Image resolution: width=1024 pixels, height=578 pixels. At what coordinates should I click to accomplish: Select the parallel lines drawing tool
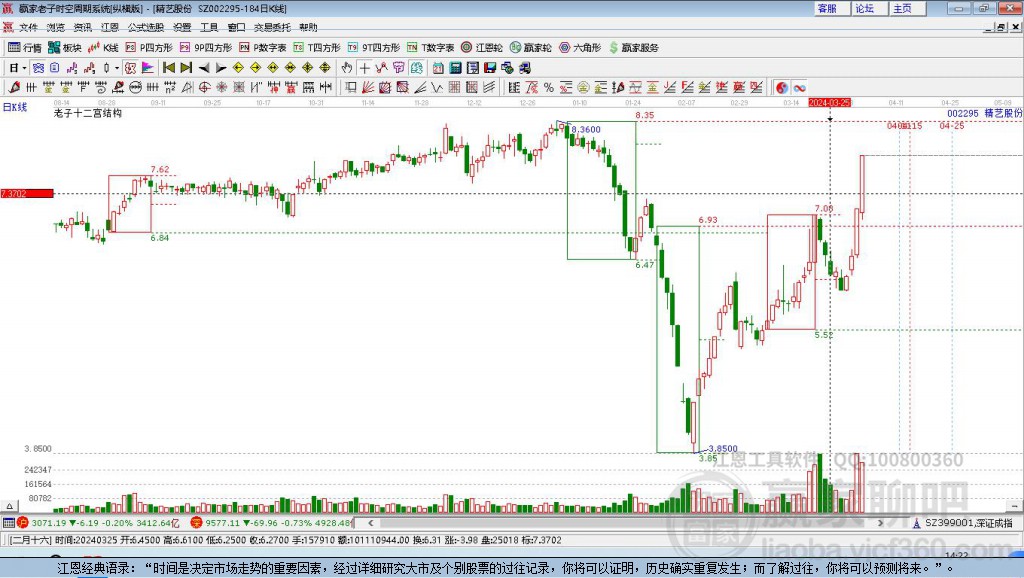[x=489, y=88]
